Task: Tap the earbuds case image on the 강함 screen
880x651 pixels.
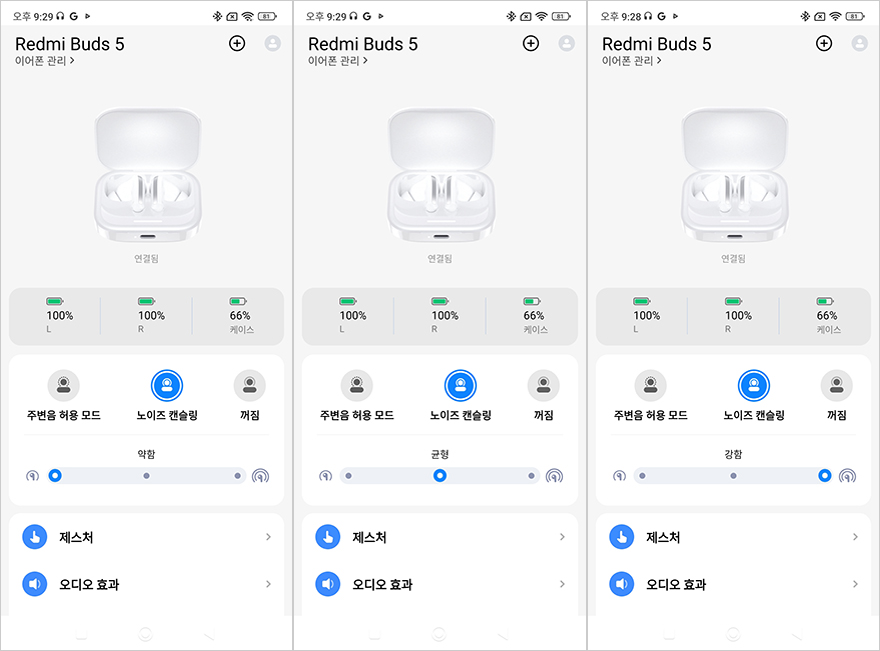Action: click(x=735, y=175)
